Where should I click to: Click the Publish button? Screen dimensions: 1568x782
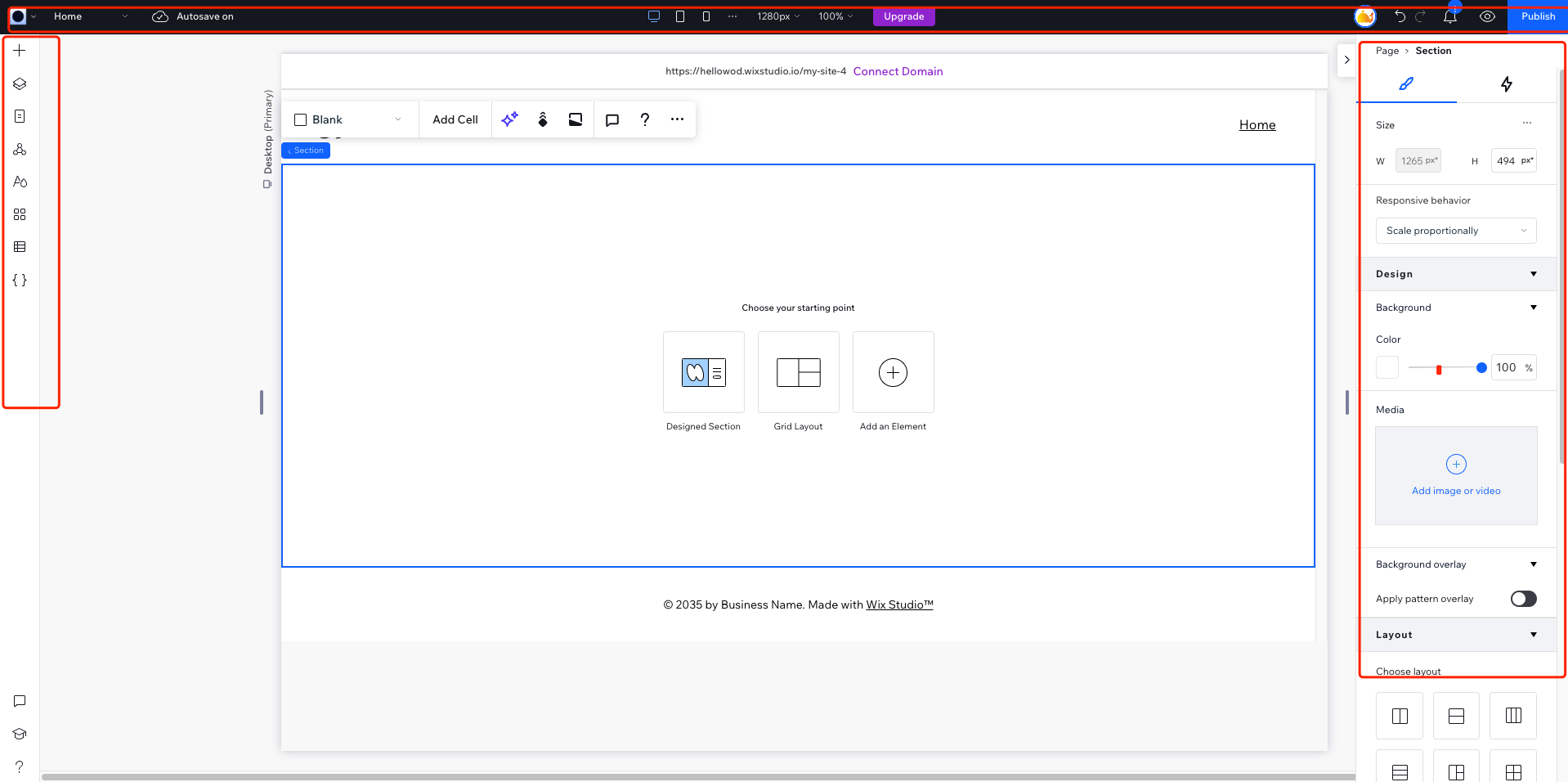tap(1538, 16)
